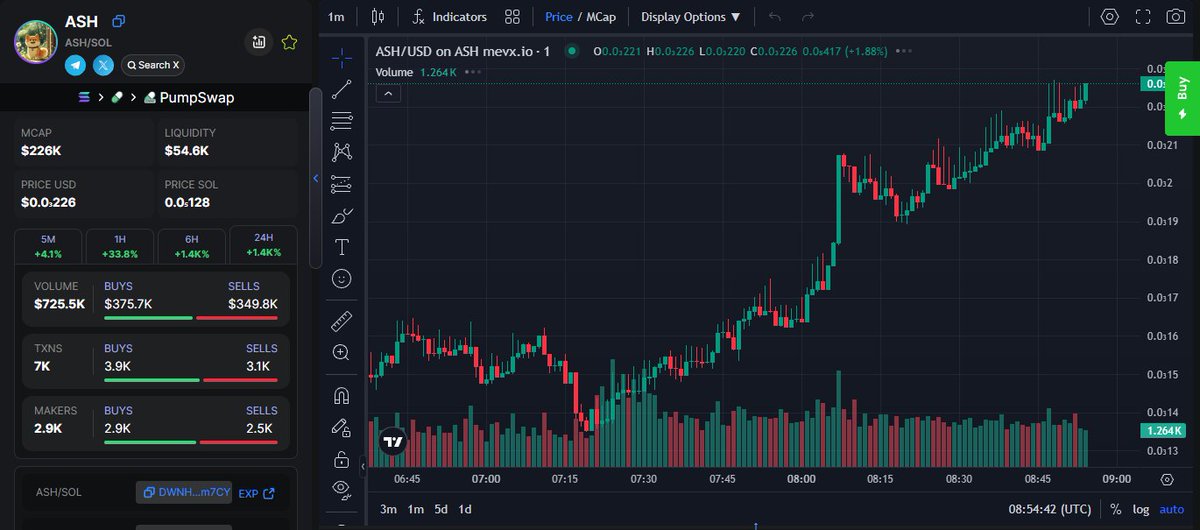Image resolution: width=1200 pixels, height=530 pixels.
Task: Open chart settings hexagon icon
Action: (1110, 17)
